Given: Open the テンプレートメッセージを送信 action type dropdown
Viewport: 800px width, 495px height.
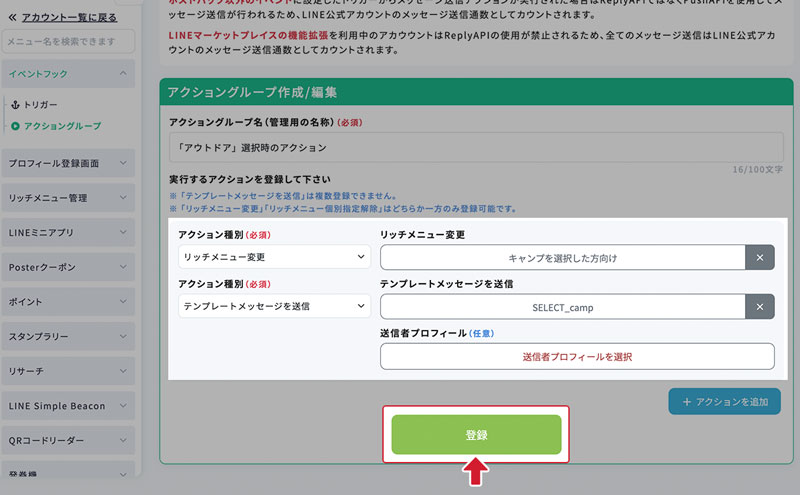Looking at the screenshot, I should click(x=274, y=306).
